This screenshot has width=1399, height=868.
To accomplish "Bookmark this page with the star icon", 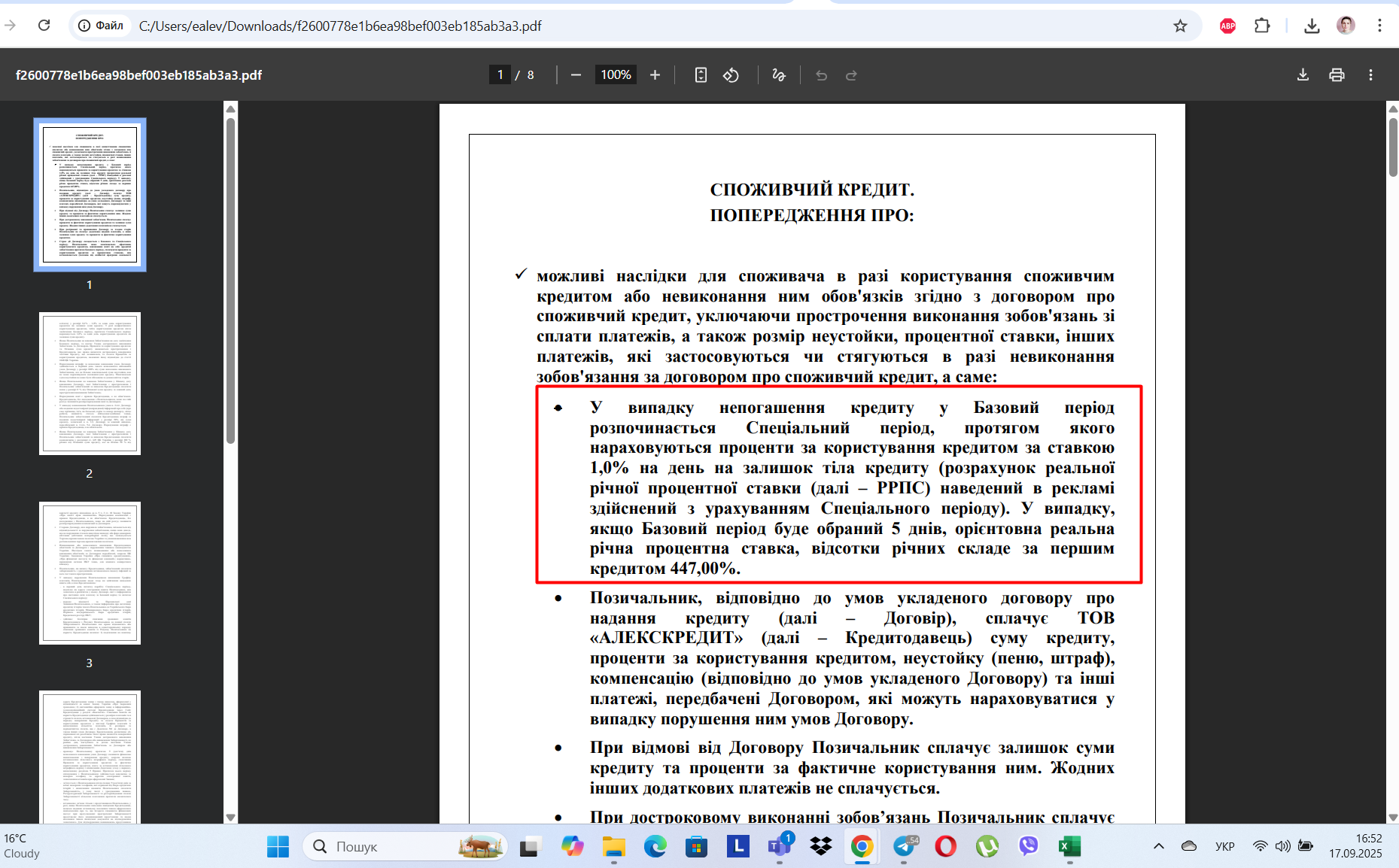I will click(1180, 26).
